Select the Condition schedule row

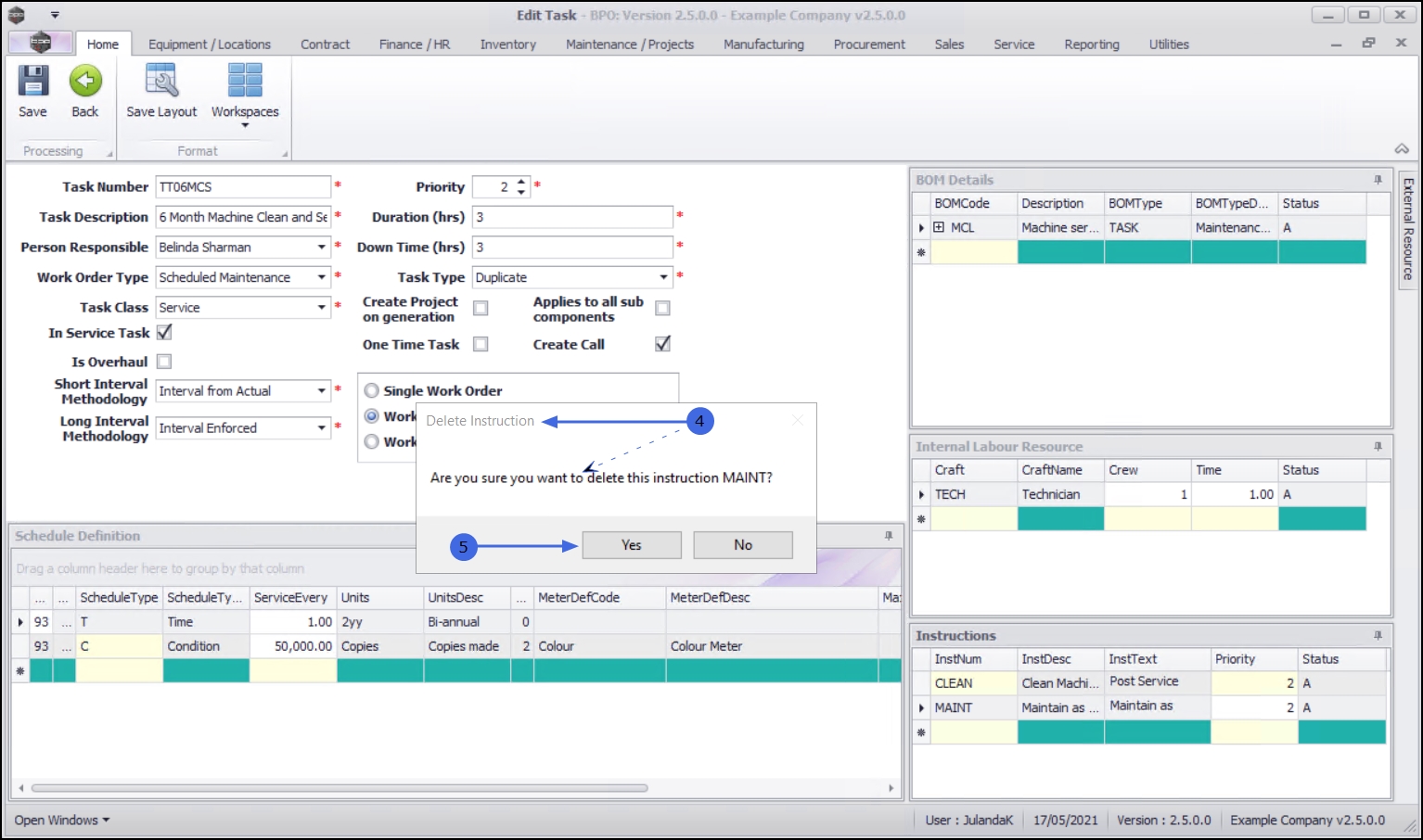(456, 646)
